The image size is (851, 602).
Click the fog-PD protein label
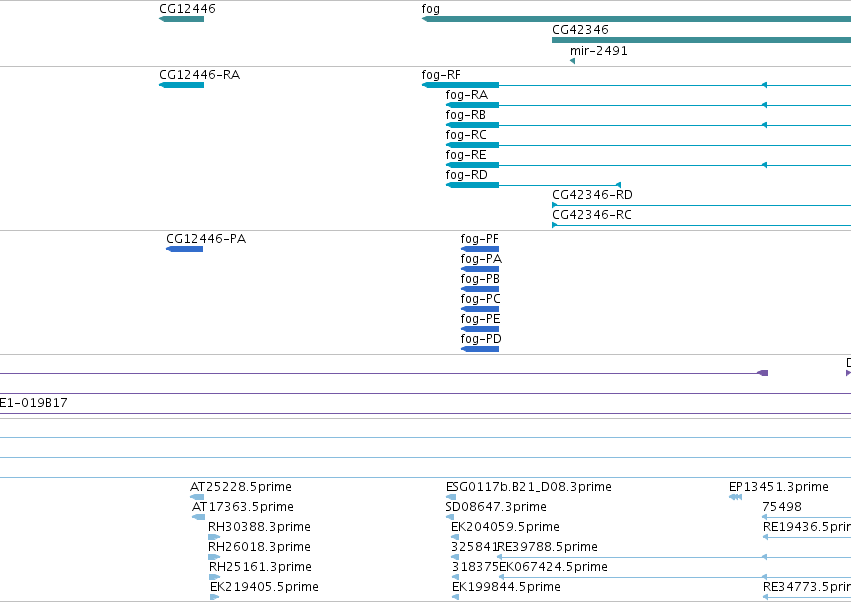point(481,339)
